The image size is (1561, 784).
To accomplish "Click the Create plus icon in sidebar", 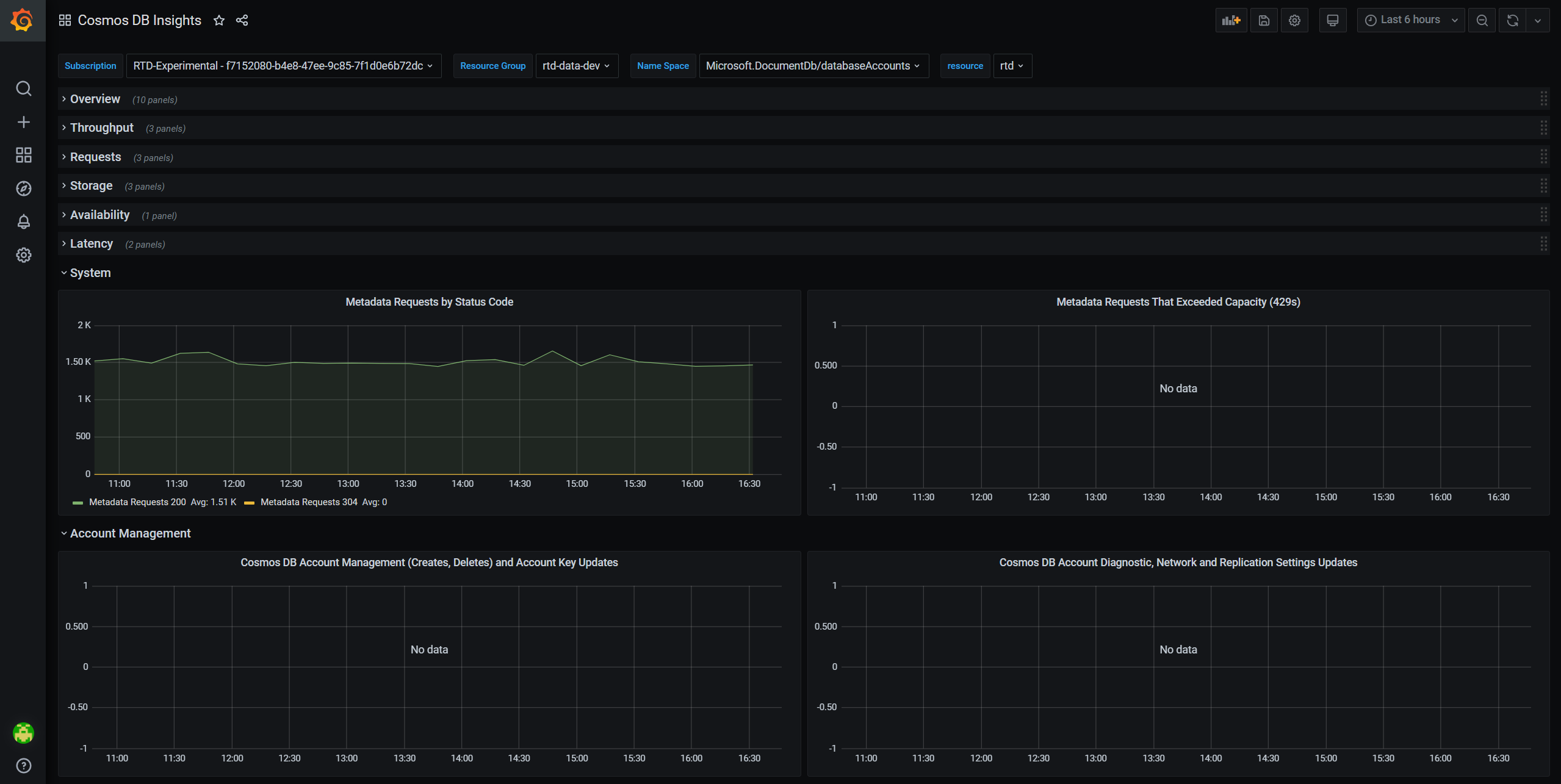I will (x=23, y=122).
